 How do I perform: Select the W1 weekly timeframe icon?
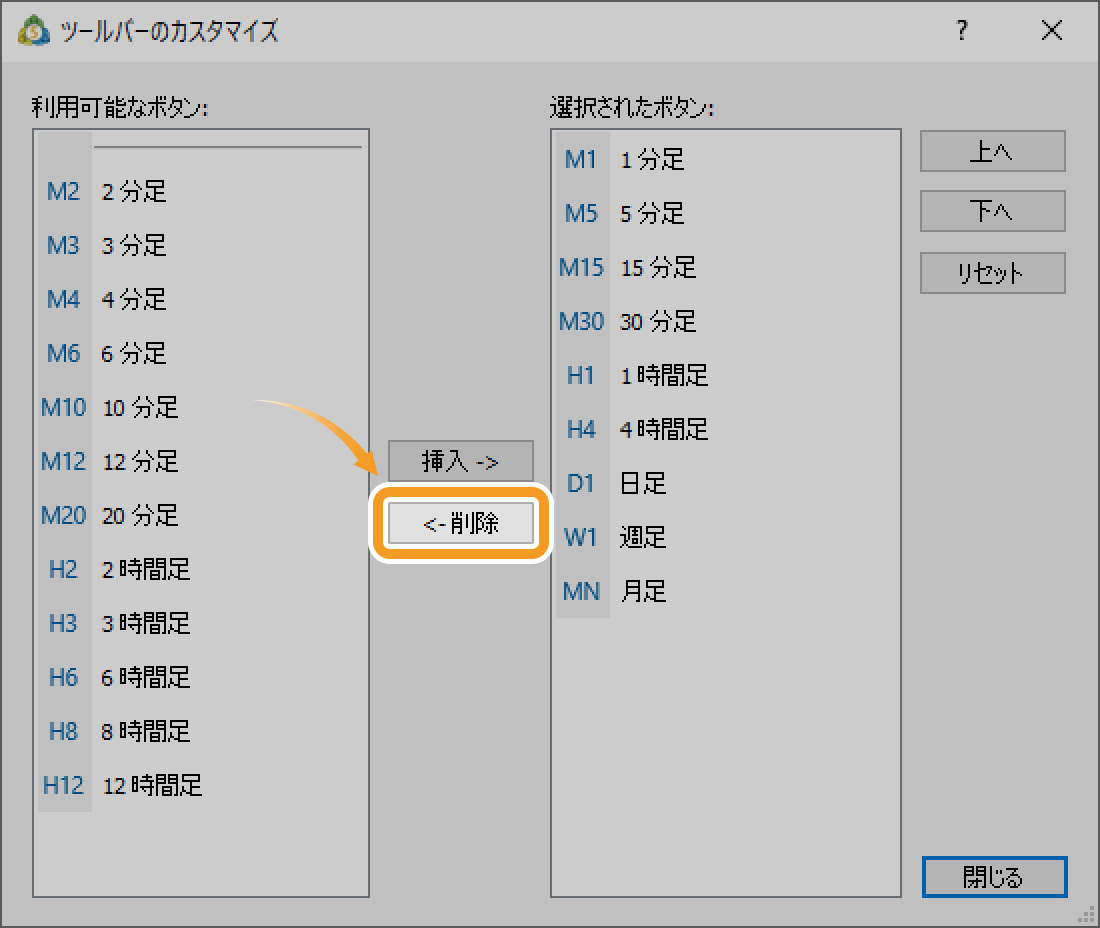581,537
